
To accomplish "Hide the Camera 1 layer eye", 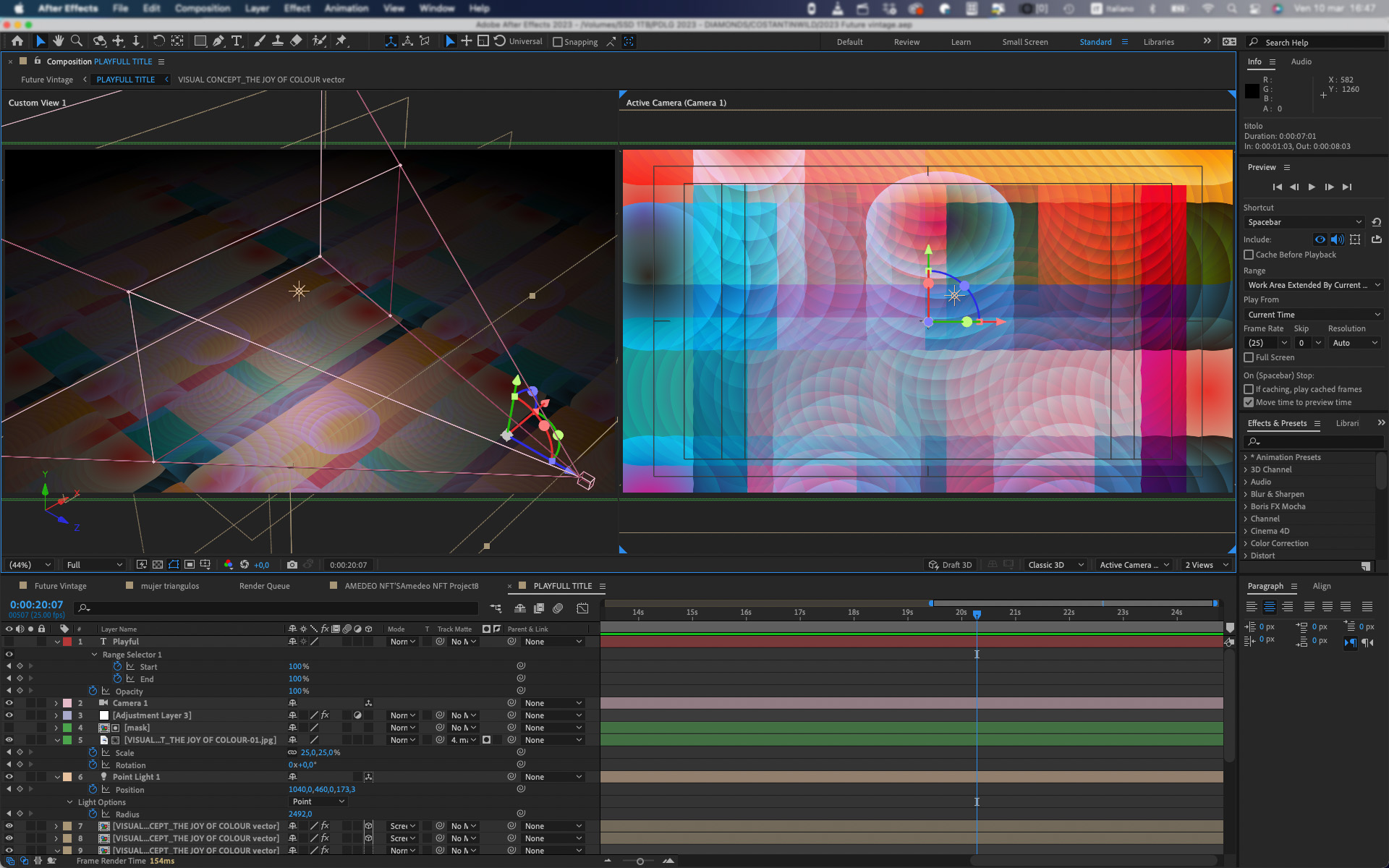I will (x=9, y=703).
